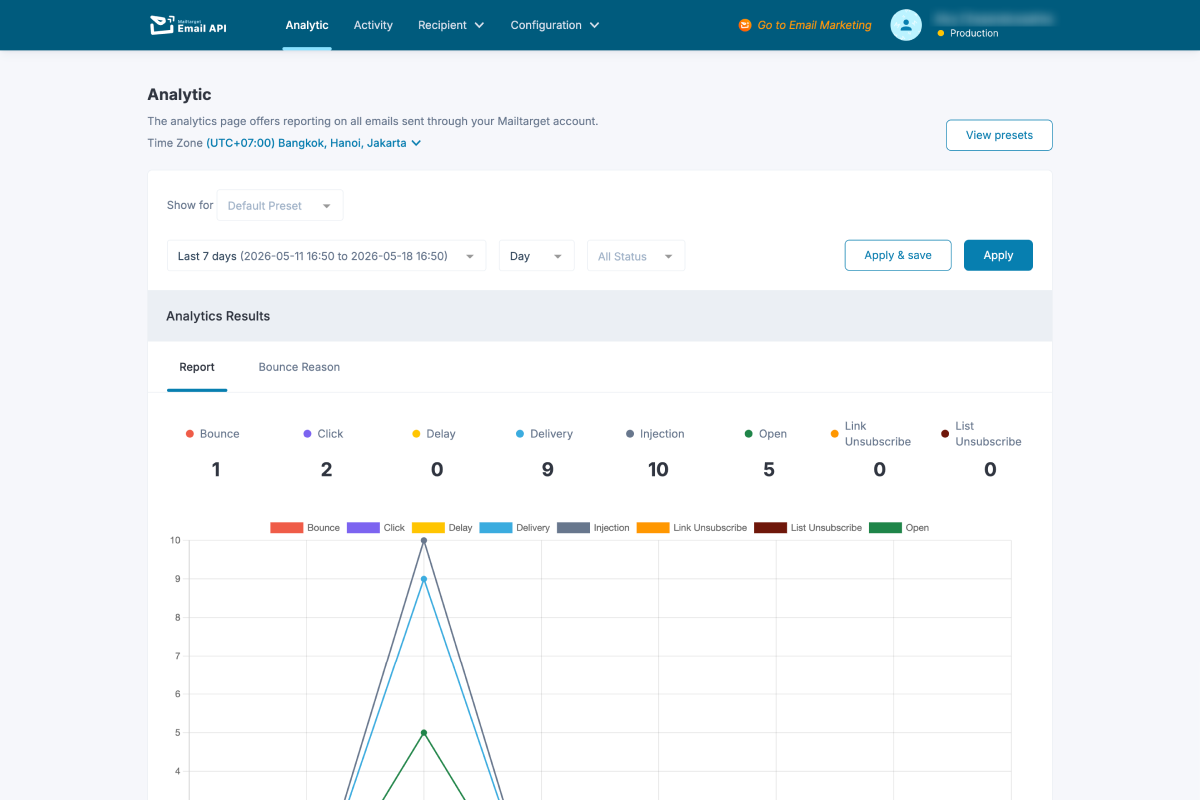Viewport: 1200px width, 800px height.
Task: Toggle the Open series in chart legend
Action: point(899,528)
